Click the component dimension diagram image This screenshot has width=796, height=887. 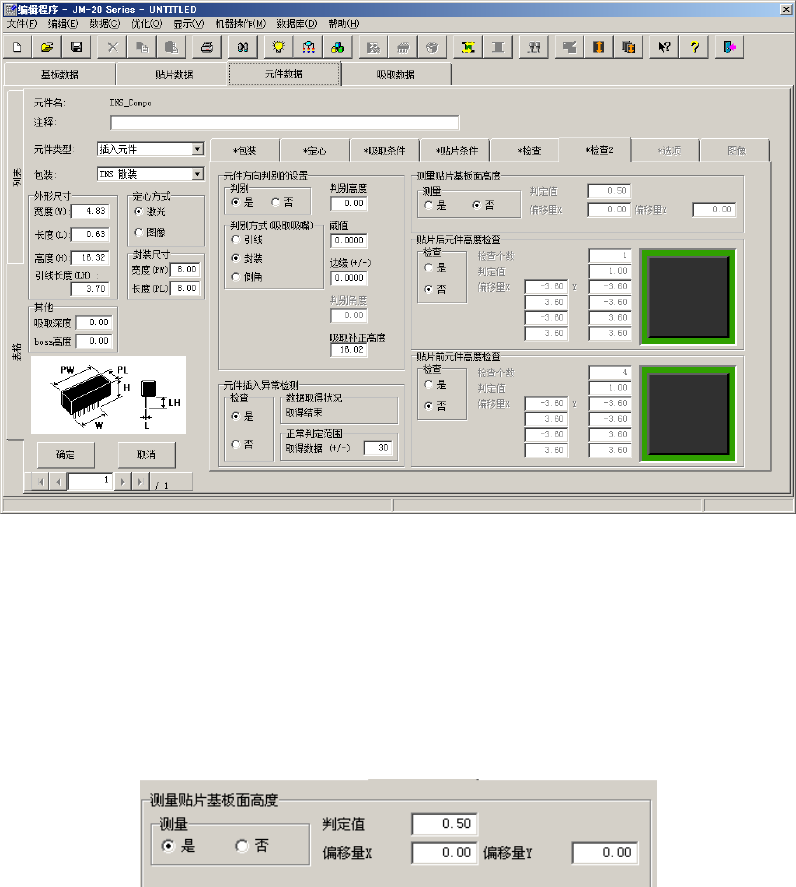point(109,395)
